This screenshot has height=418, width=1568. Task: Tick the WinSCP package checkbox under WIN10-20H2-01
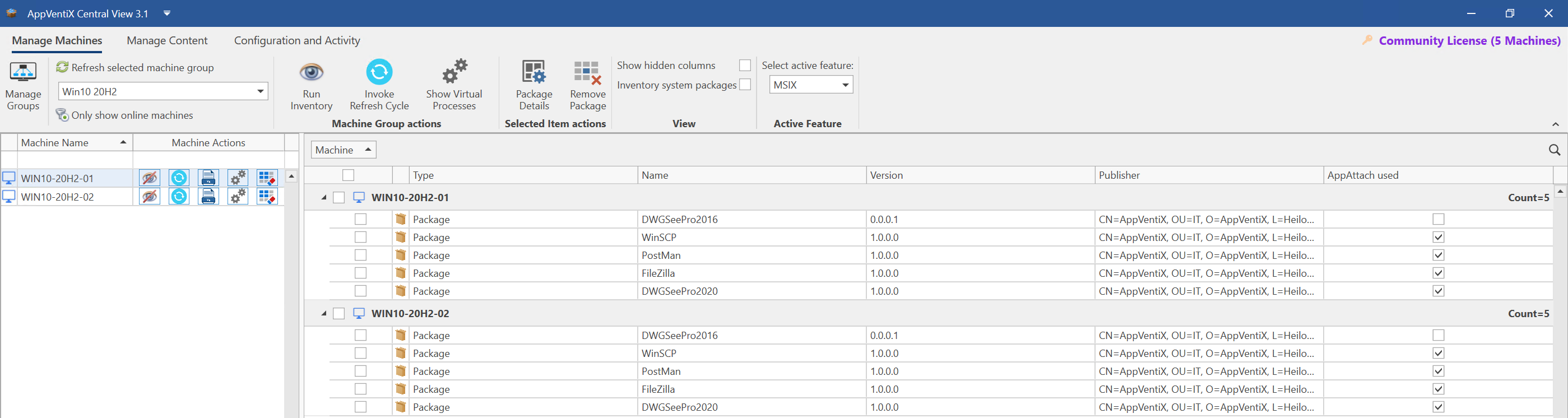(360, 237)
